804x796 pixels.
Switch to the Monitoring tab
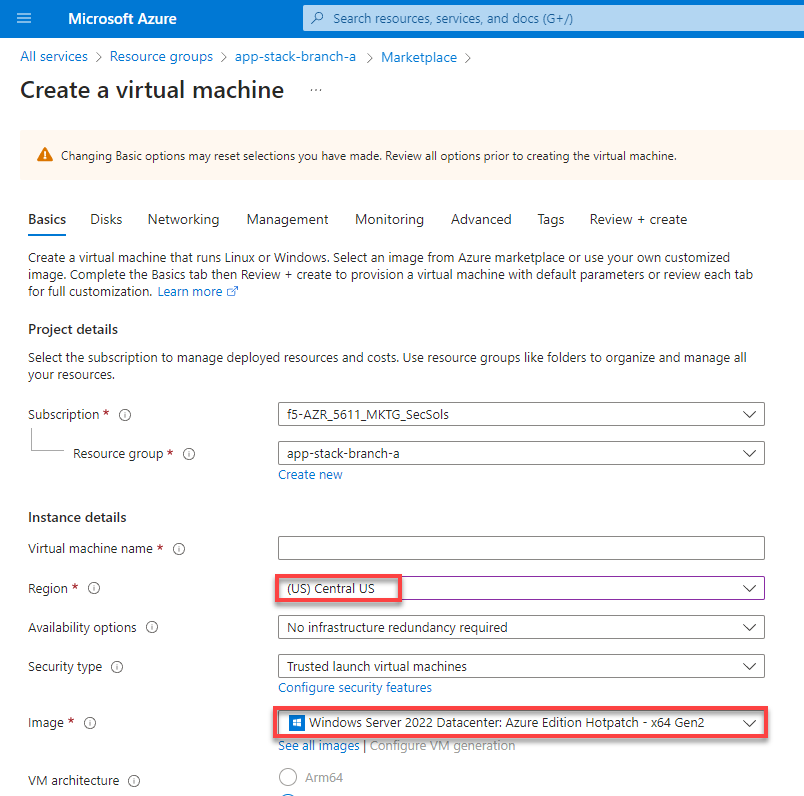tap(389, 220)
